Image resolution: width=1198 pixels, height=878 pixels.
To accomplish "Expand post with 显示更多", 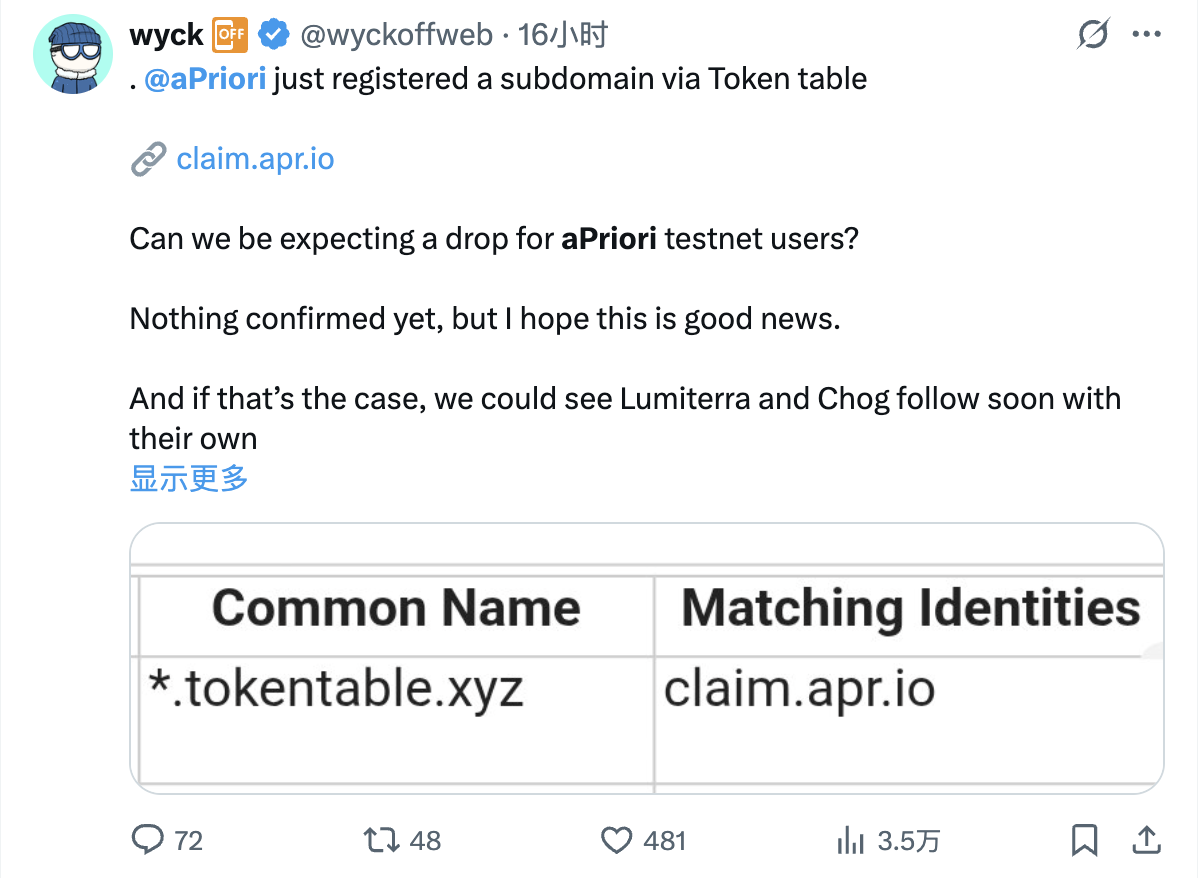I will point(189,479).
